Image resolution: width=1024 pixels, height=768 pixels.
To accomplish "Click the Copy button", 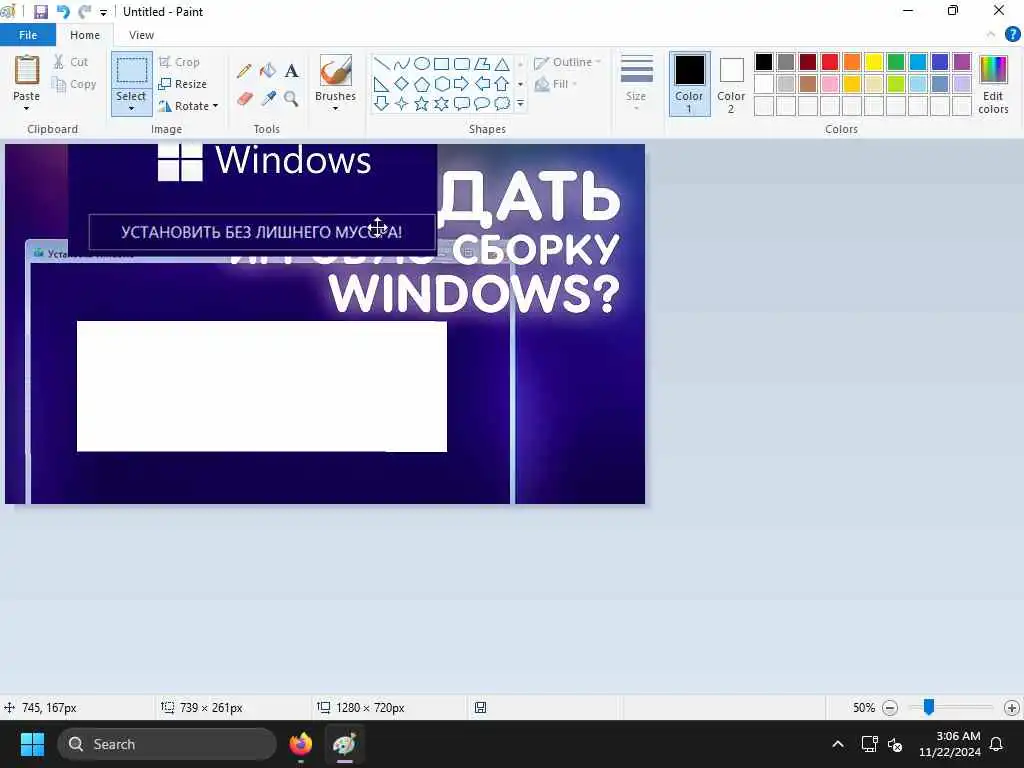I will click(74, 84).
